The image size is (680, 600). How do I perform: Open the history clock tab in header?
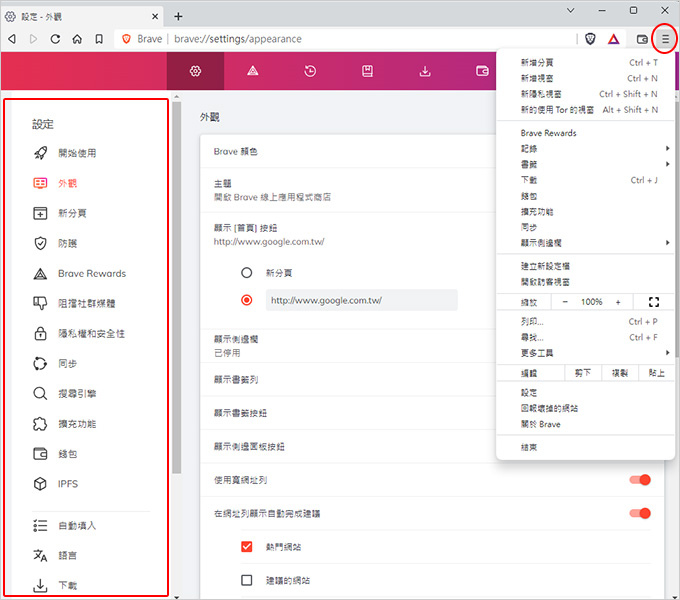[310, 71]
